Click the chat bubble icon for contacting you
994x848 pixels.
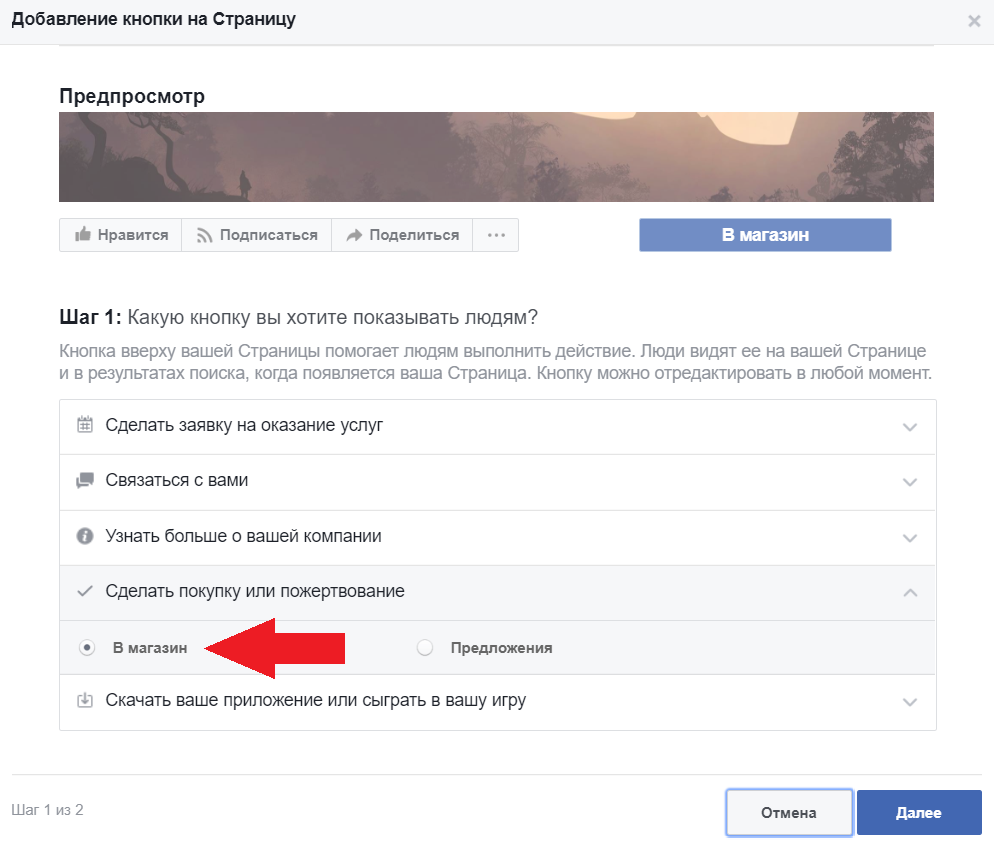click(85, 481)
